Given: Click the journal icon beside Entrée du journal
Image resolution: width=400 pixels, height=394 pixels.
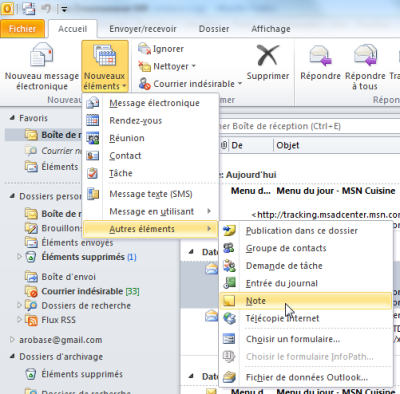Looking at the screenshot, I should (229, 283).
